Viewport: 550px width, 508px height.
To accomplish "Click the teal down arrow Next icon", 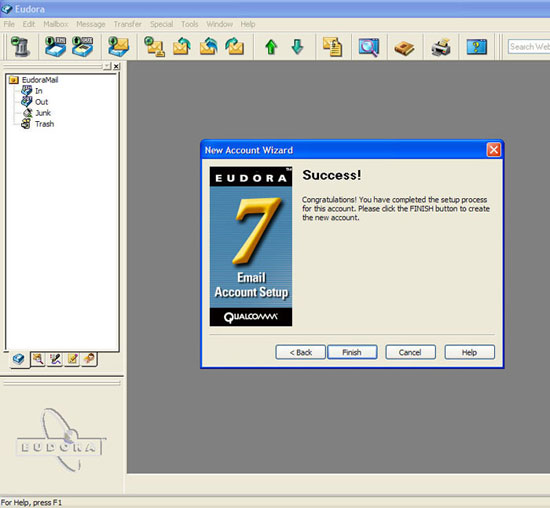I will coord(297,47).
